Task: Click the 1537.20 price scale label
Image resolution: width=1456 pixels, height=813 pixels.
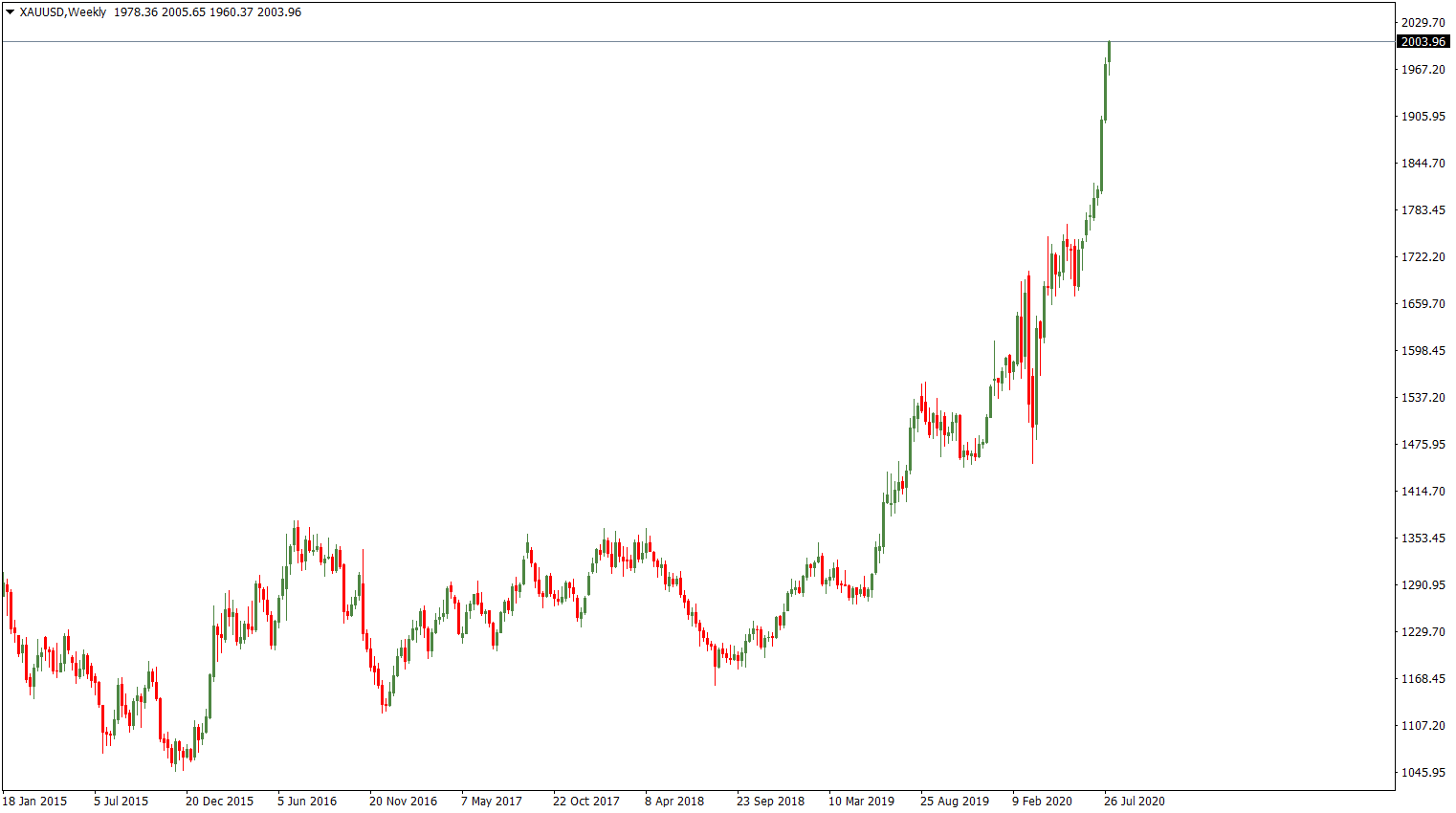Action: pos(1423,397)
